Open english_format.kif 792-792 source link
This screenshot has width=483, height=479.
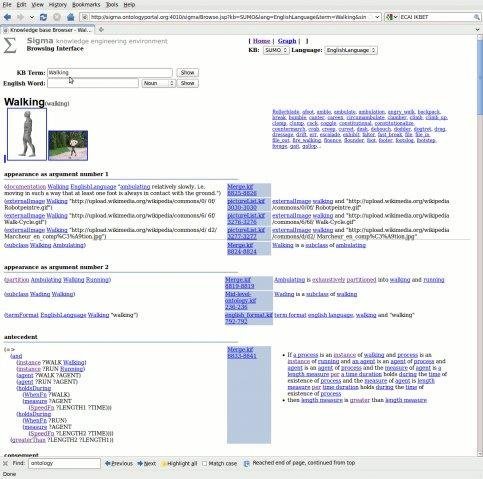[248, 318]
